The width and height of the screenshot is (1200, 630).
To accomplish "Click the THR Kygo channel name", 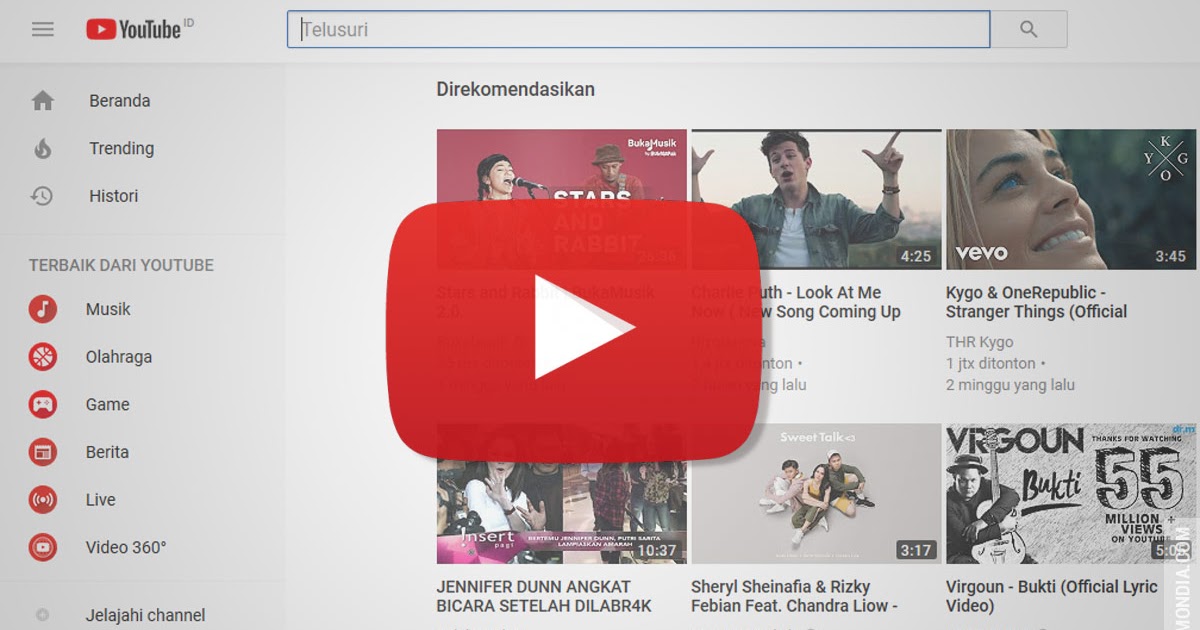I will tap(980, 342).
